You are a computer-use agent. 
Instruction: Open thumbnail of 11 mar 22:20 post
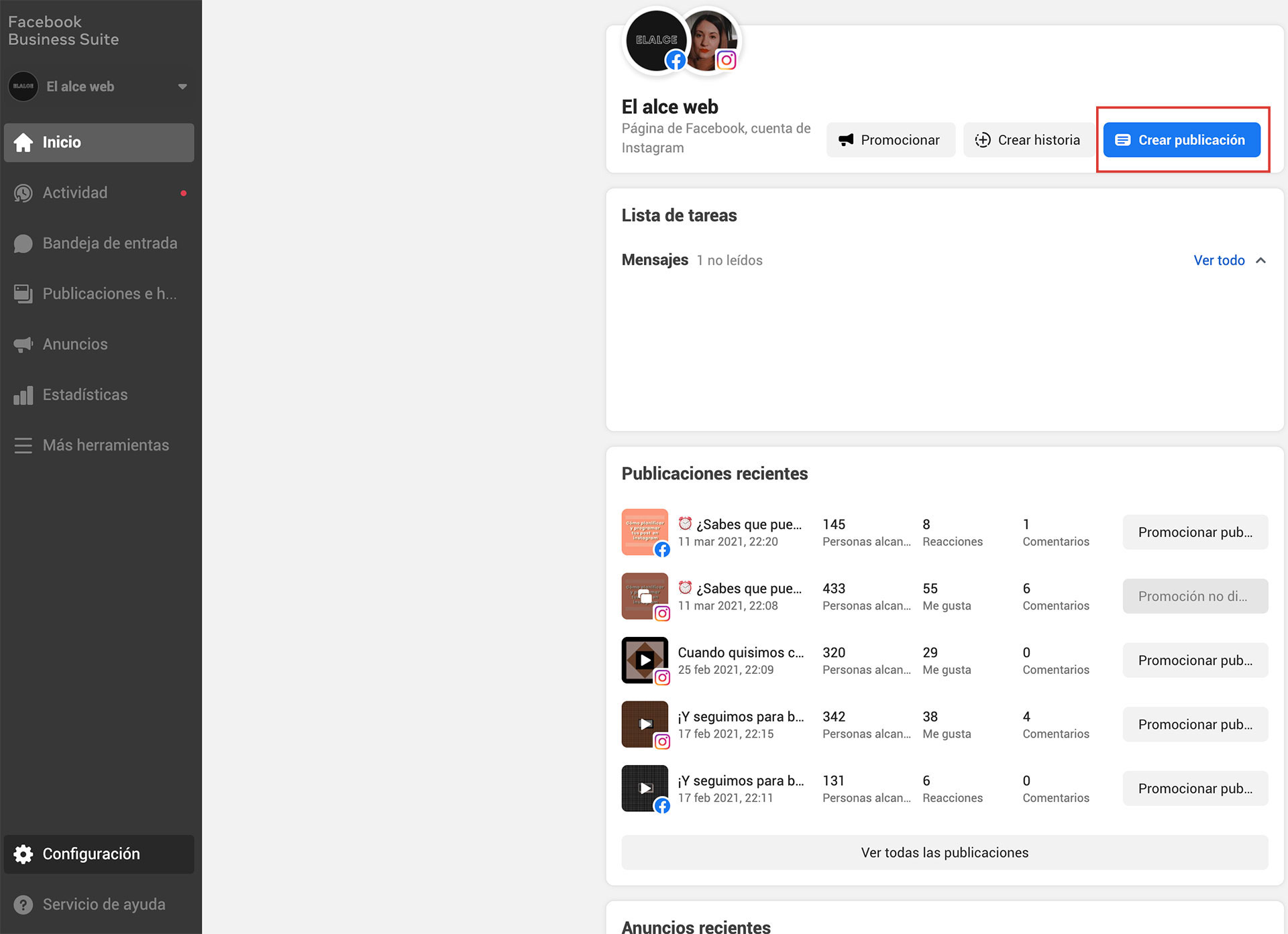[x=645, y=532]
